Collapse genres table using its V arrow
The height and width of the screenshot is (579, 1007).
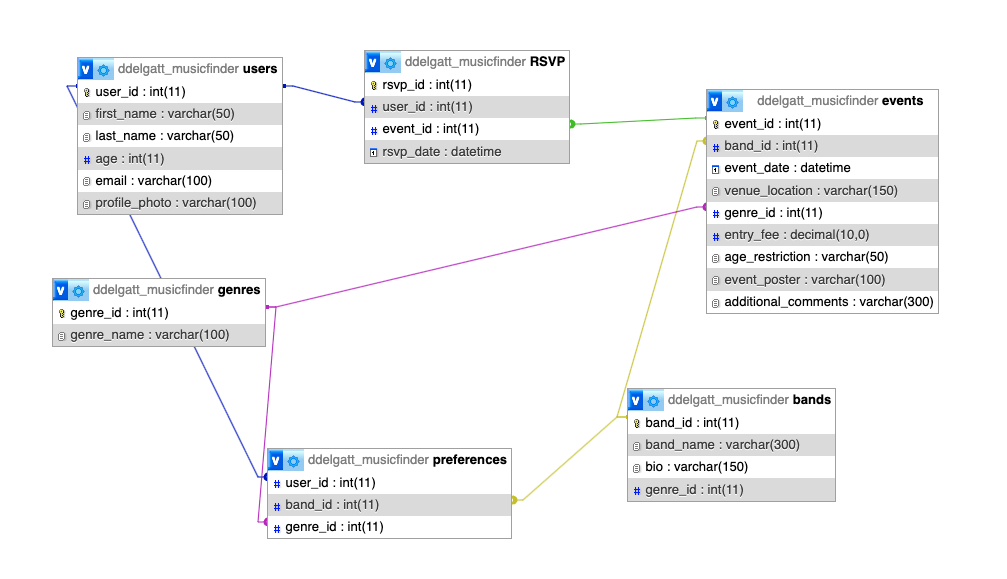click(61, 291)
